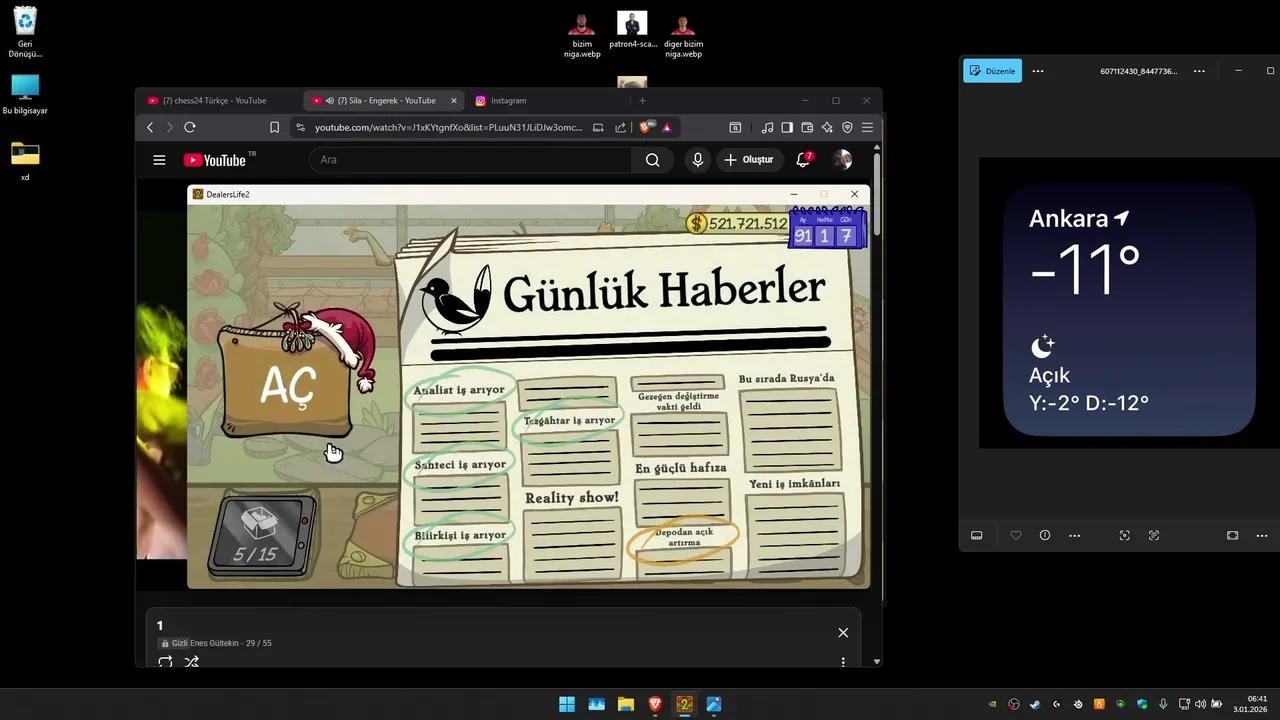Viewport: 1280px width, 720px height.
Task: Favorite the photo with heart icon
Action: 1016,536
